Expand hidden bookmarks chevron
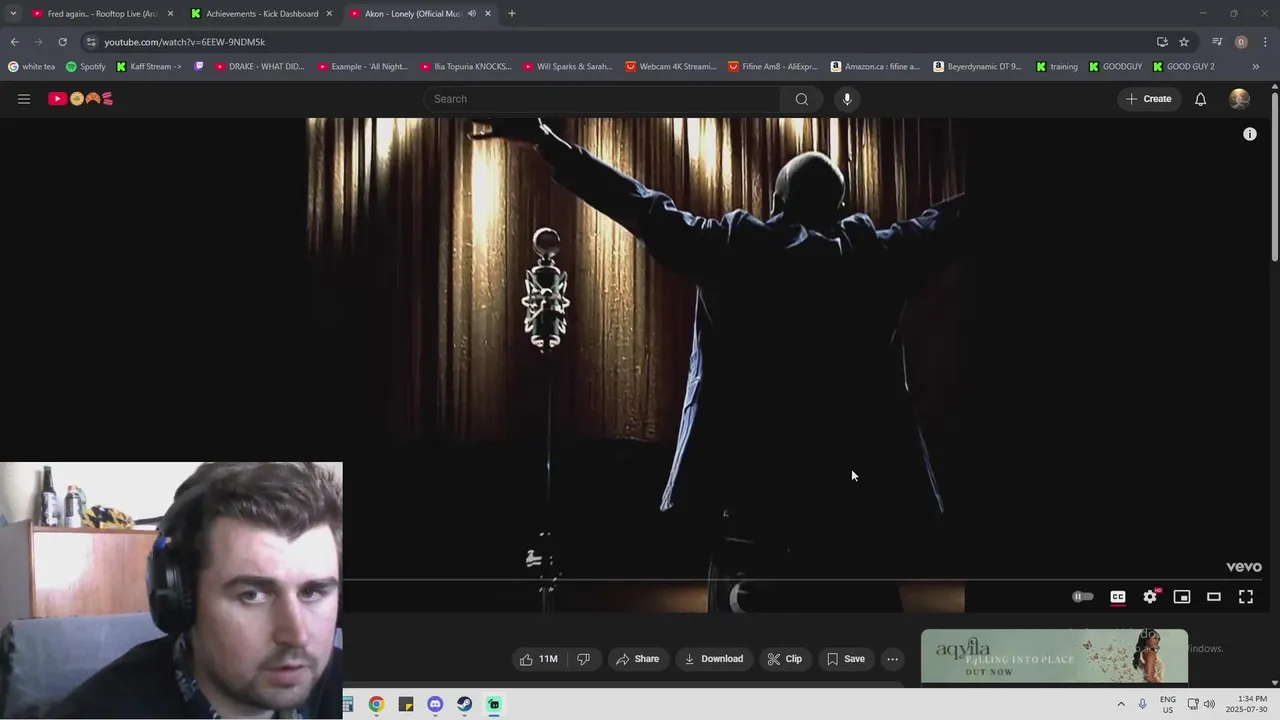The height and width of the screenshot is (720, 1280). [1256, 67]
